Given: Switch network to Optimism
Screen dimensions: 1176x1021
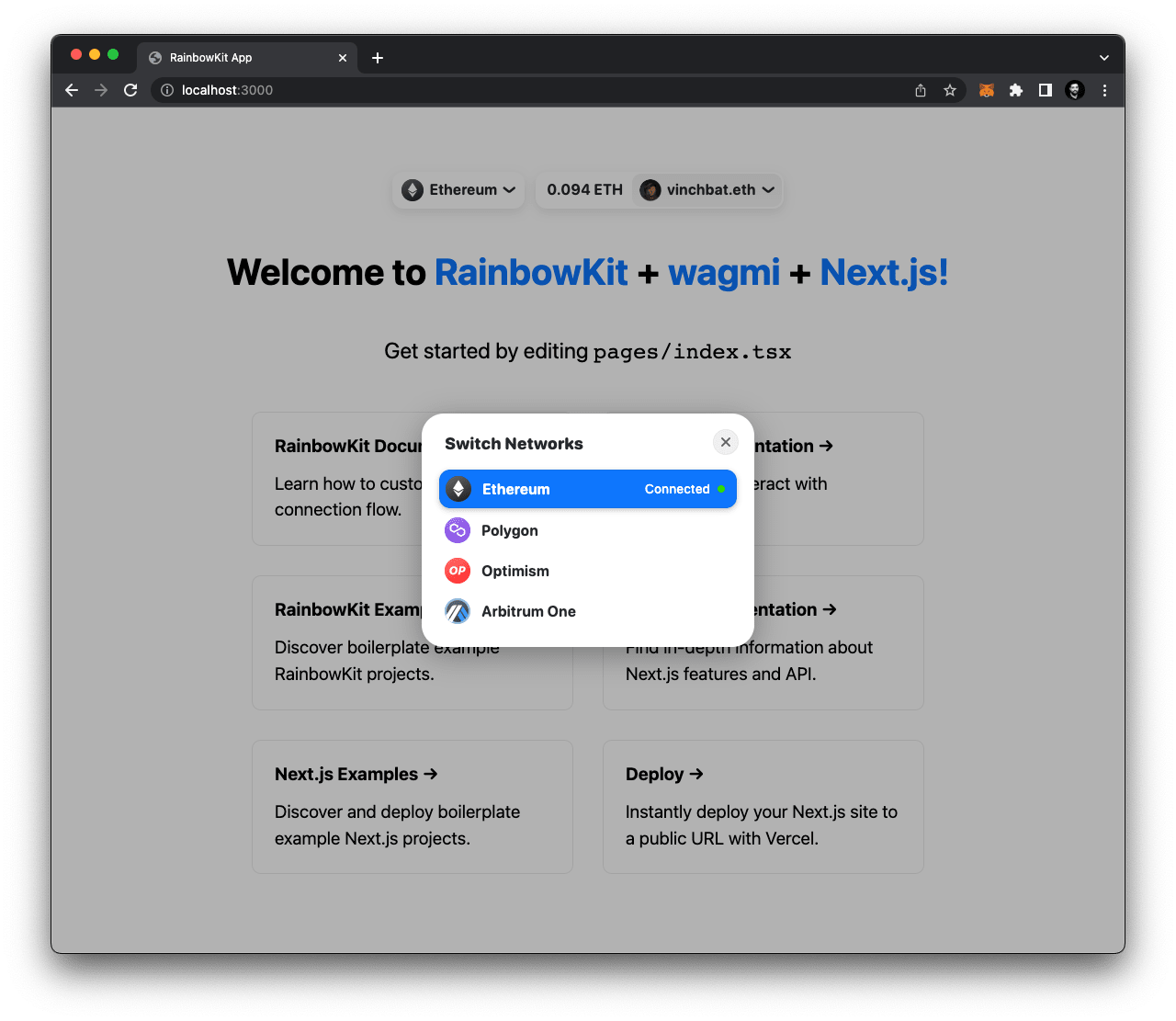Looking at the screenshot, I should (588, 571).
